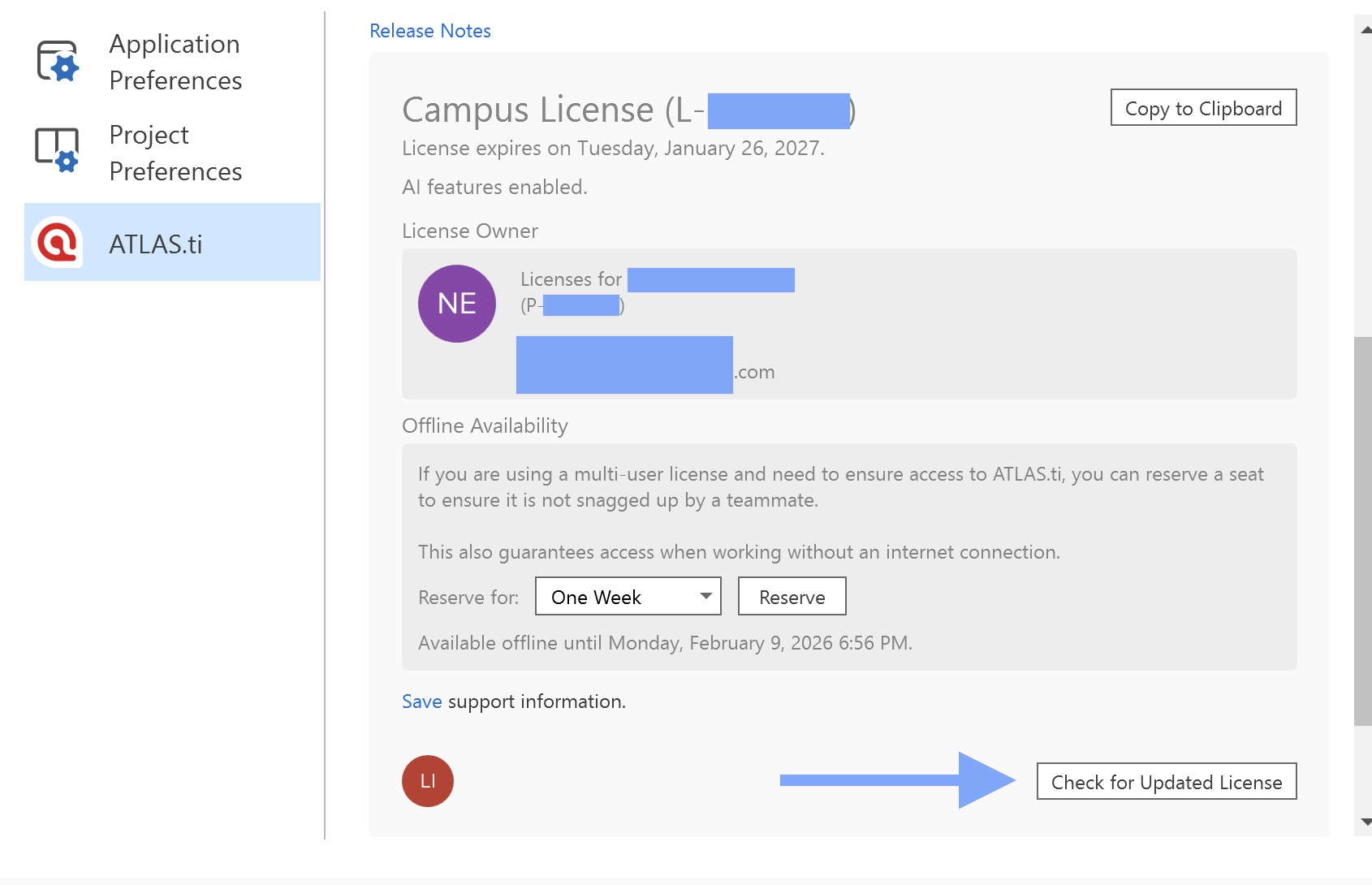The height and width of the screenshot is (885, 1372).
Task: Open the Project Preferences section
Action: click(x=172, y=153)
